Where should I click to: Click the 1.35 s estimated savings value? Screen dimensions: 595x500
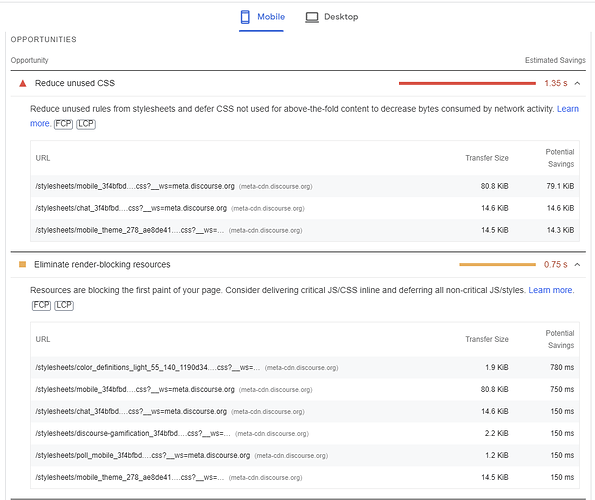[556, 83]
